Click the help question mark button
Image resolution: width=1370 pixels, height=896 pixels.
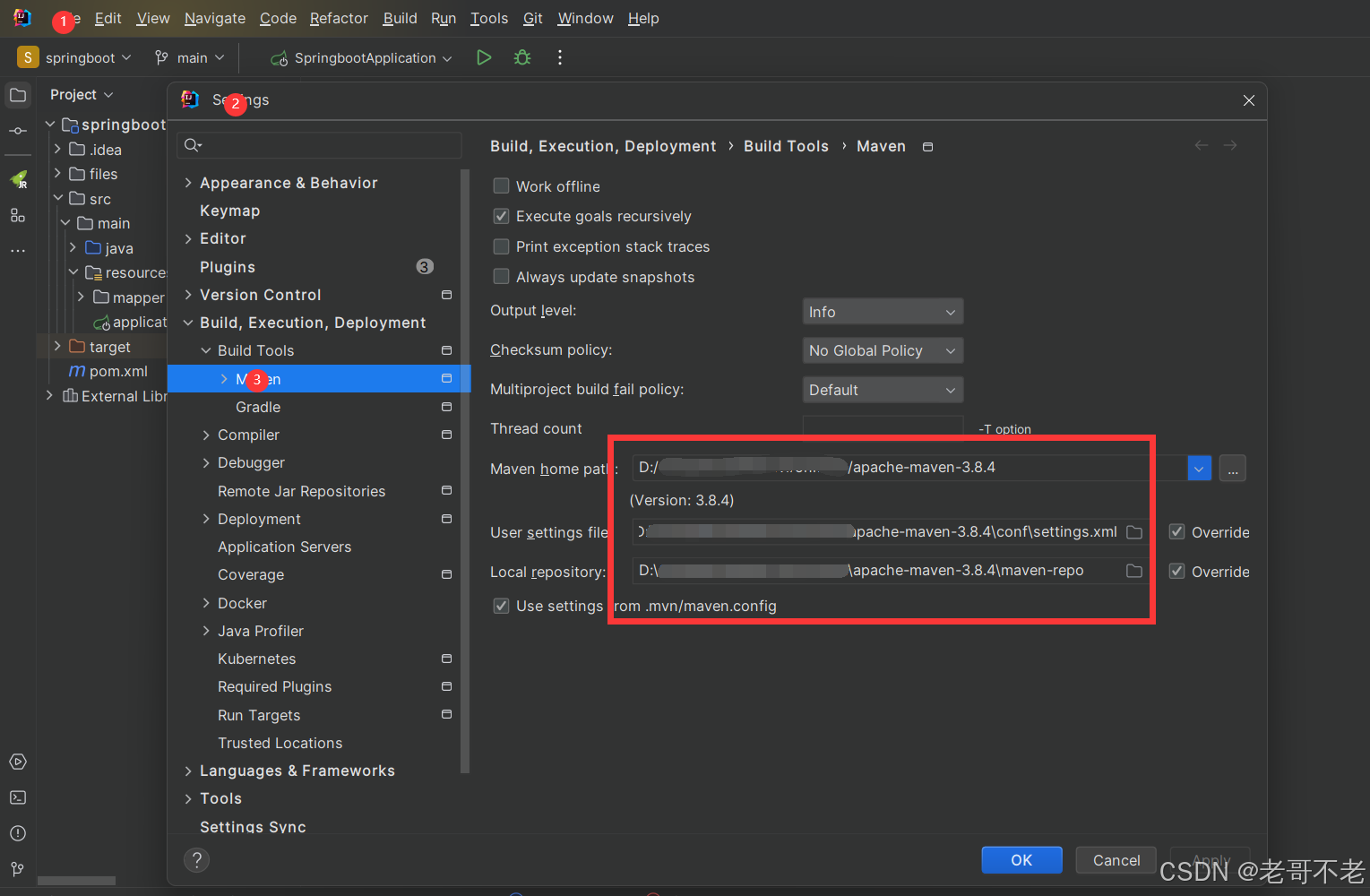pyautogui.click(x=196, y=860)
